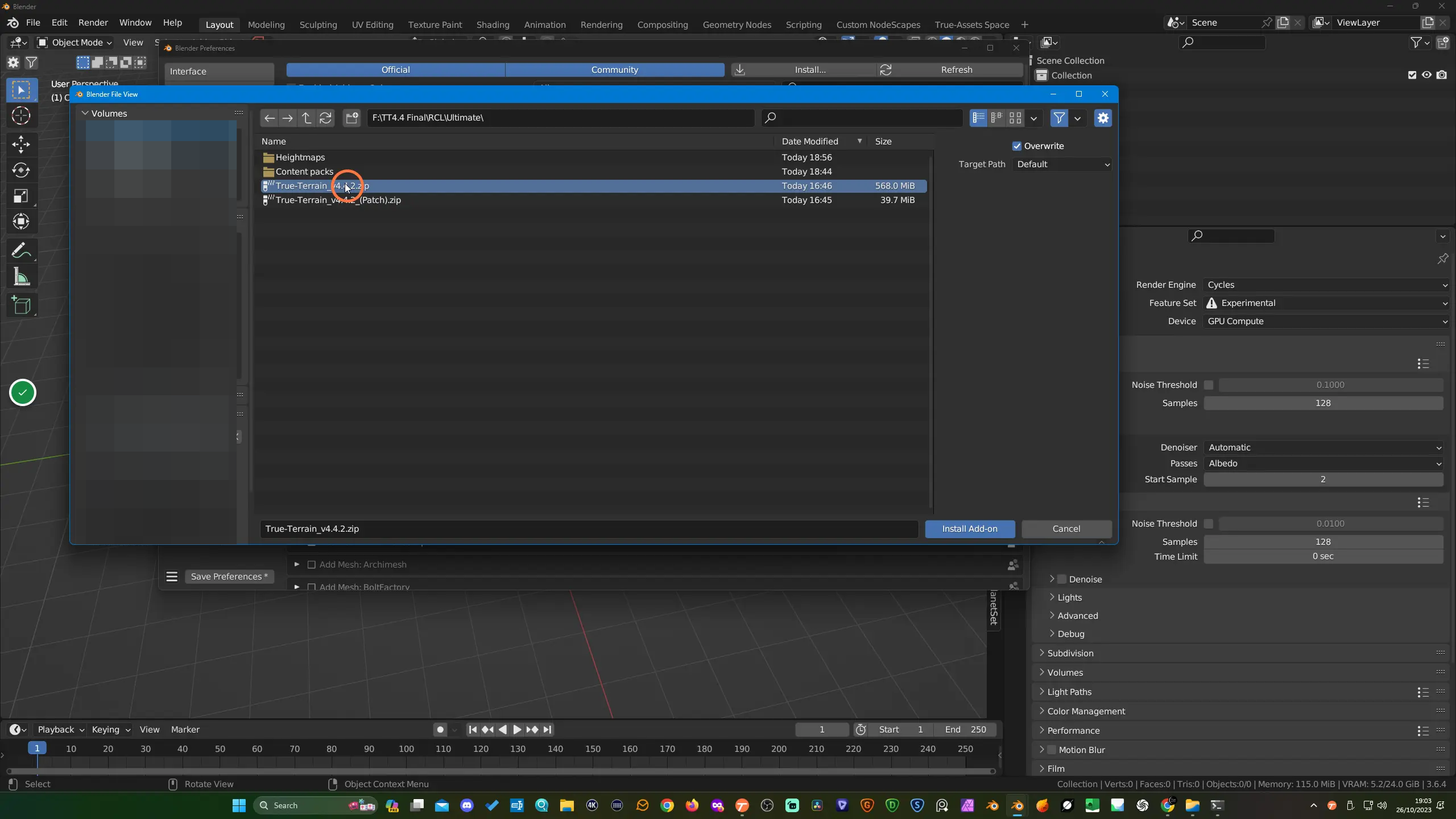The height and width of the screenshot is (819, 1456).
Task: Open the Render menu
Action: pos(93,23)
